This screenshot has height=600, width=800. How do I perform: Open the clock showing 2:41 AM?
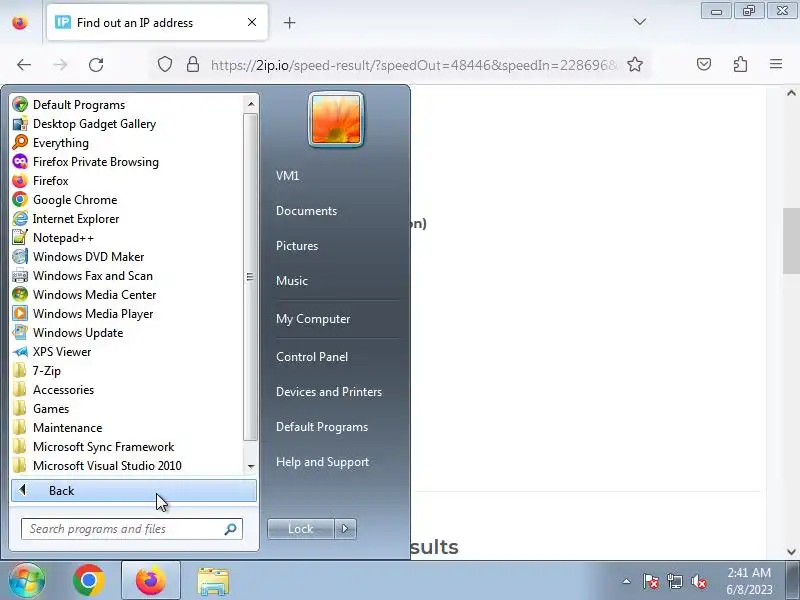click(749, 581)
